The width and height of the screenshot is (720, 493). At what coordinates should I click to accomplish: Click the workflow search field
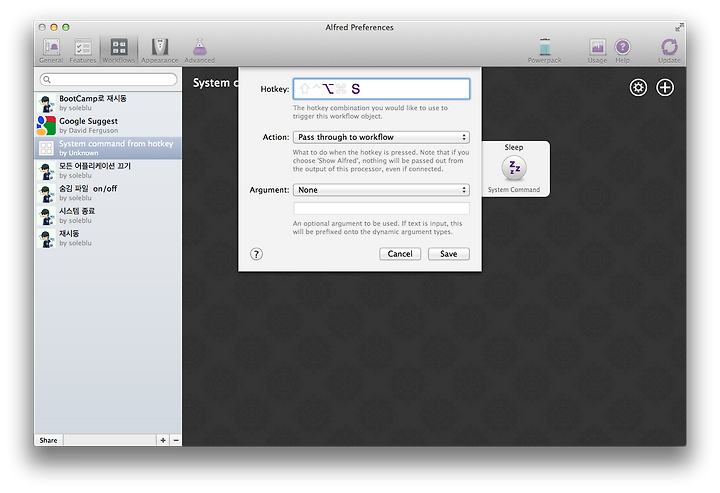point(108,79)
